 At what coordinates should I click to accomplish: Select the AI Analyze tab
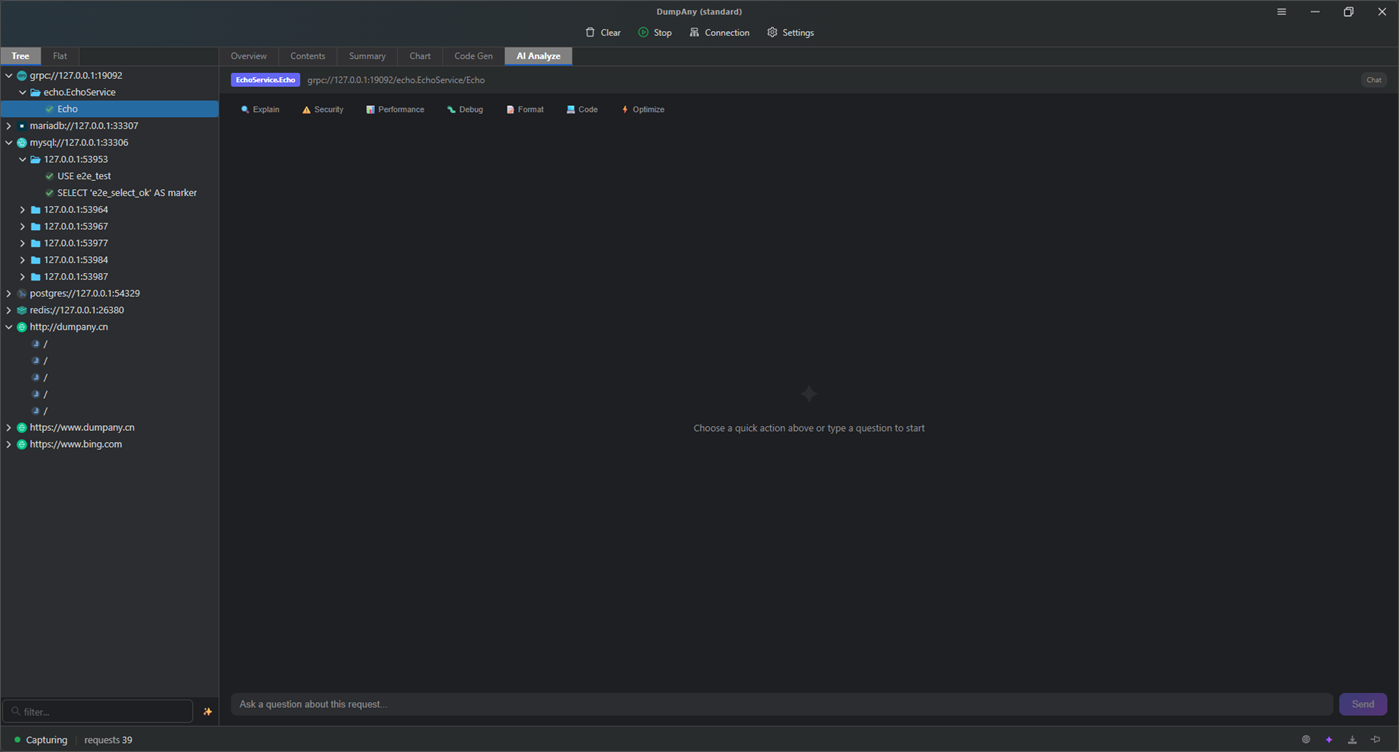click(x=538, y=56)
